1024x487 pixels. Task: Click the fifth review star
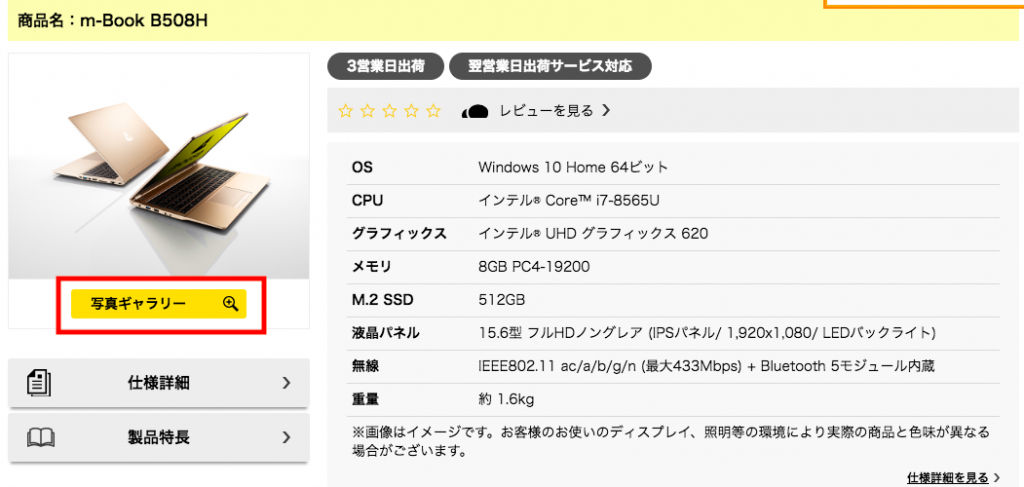tap(433, 111)
